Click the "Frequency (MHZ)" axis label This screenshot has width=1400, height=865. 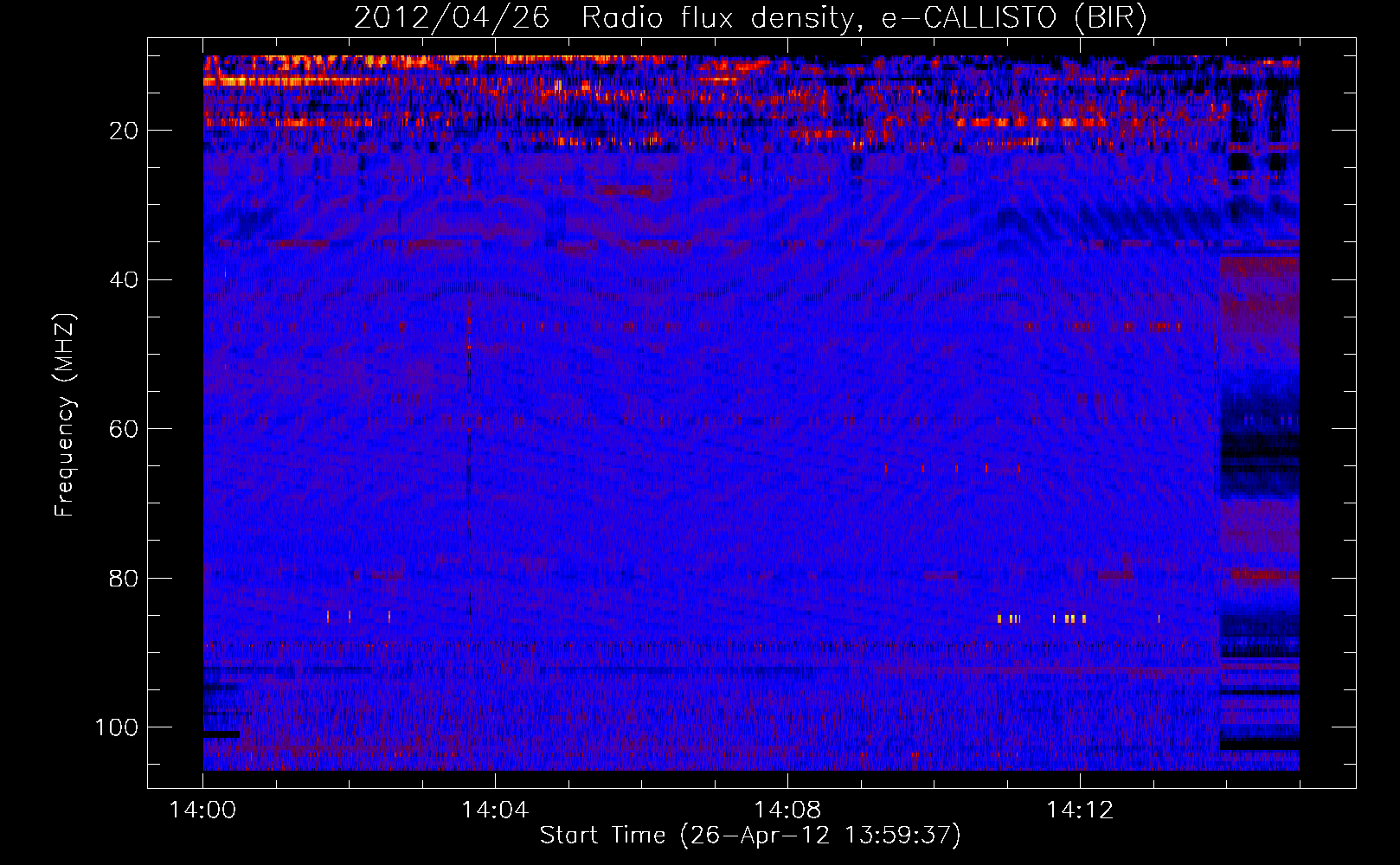65,414
